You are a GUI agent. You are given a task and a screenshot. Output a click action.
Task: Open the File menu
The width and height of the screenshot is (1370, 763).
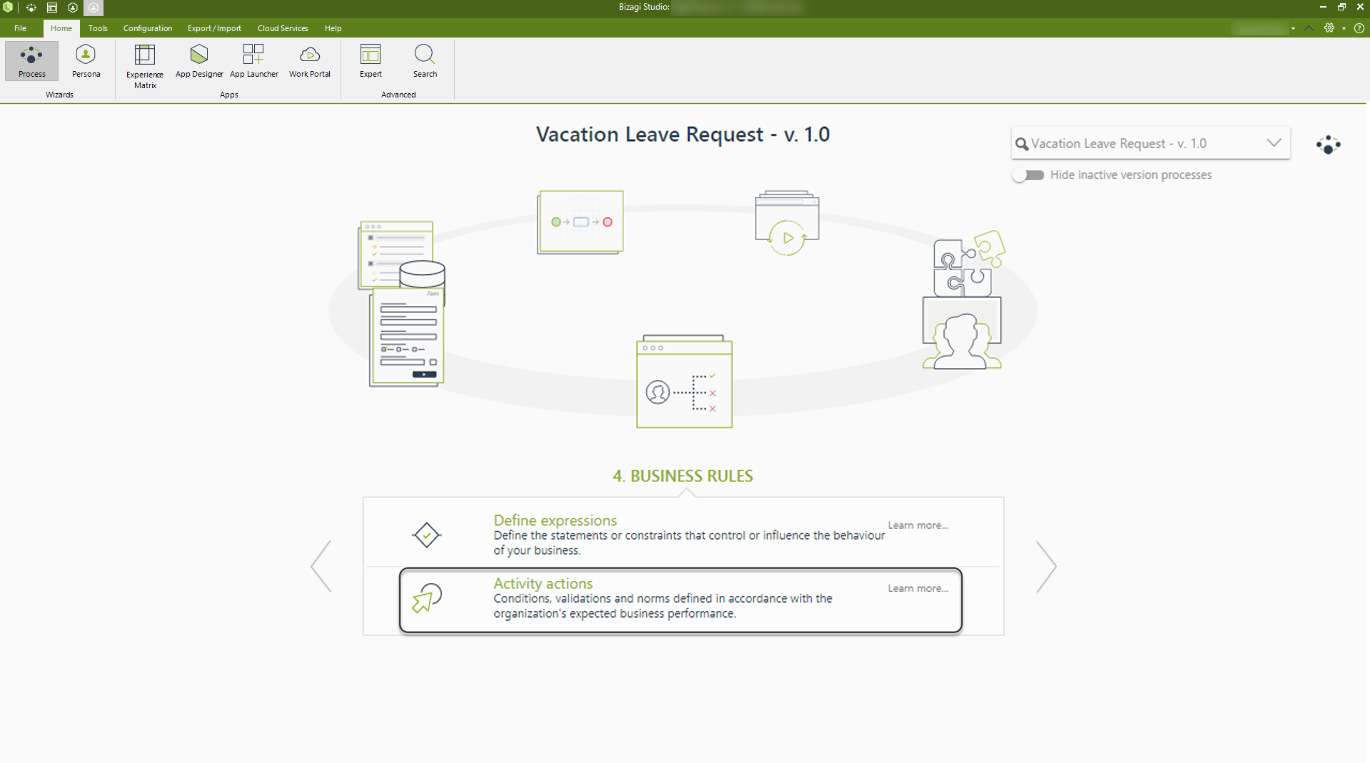coord(20,28)
